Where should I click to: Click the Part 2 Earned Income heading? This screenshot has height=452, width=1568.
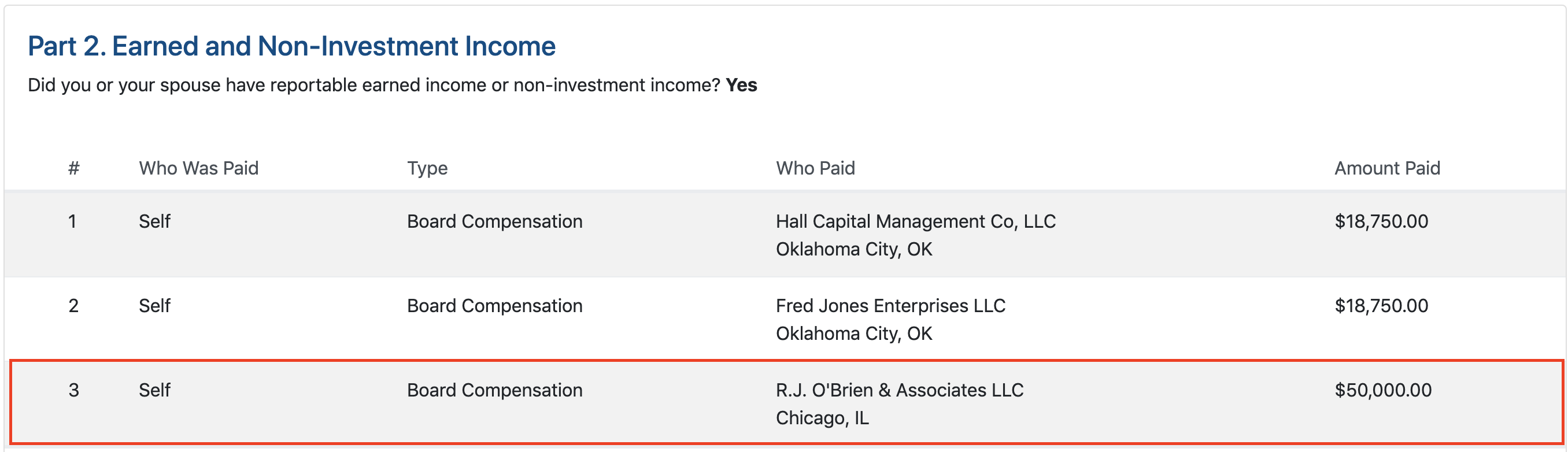[x=291, y=46]
